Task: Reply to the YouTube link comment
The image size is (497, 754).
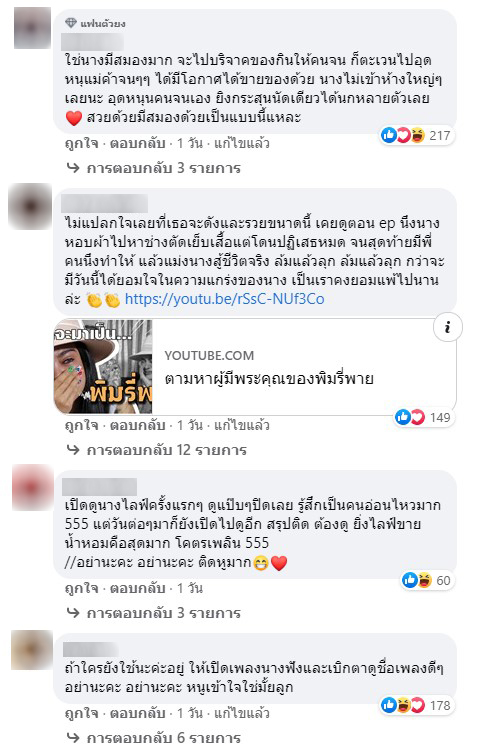Action: (138, 426)
